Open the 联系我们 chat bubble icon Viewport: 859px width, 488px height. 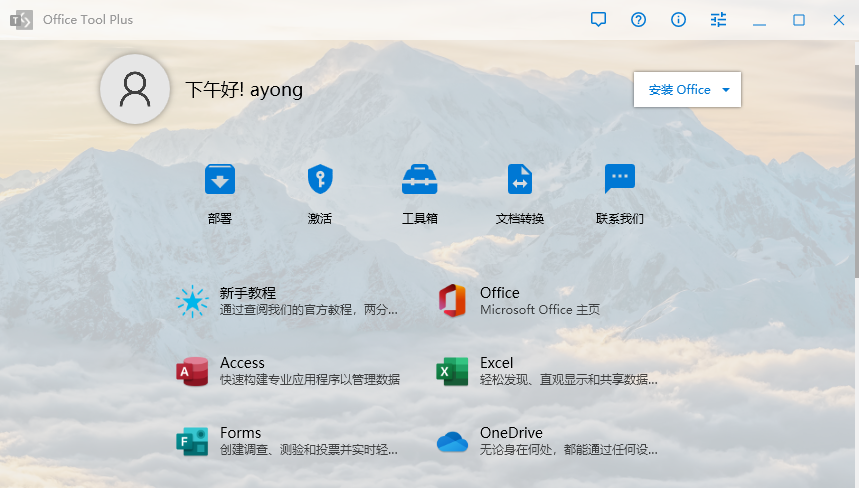[x=620, y=179]
